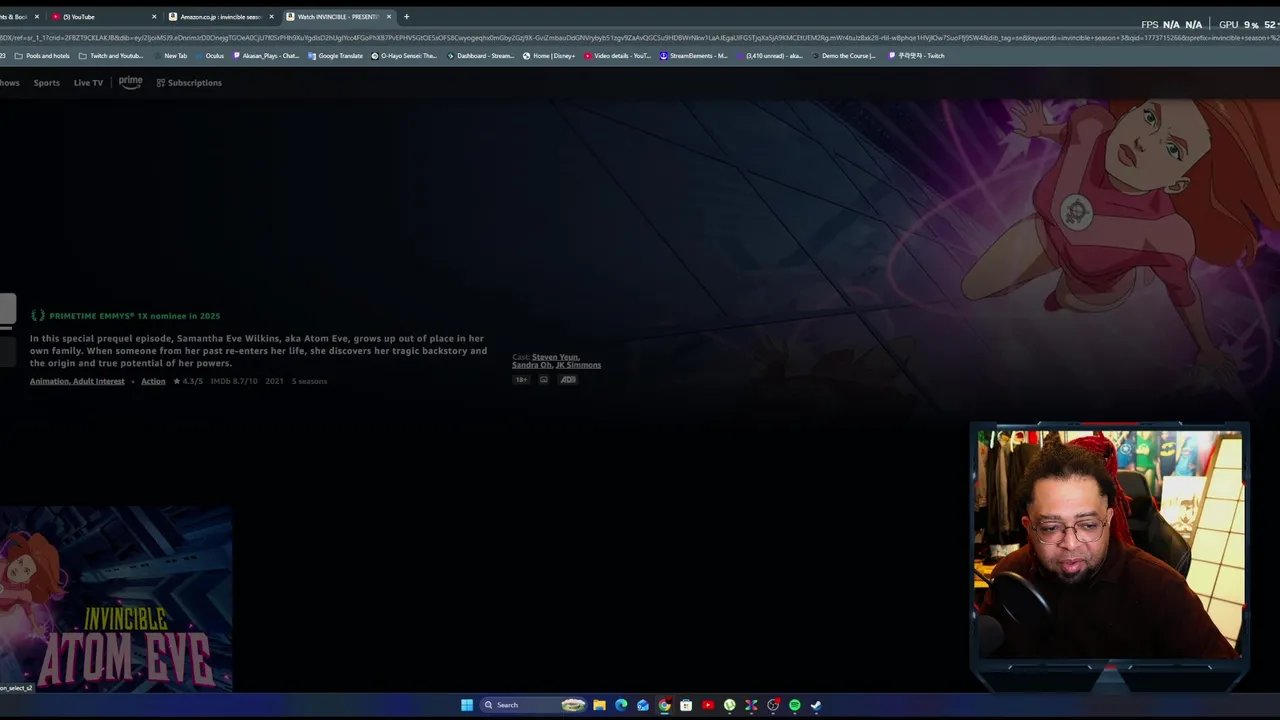This screenshot has width=1280, height=720.
Task: Click the webcam overlay video
Action: click(x=1110, y=544)
